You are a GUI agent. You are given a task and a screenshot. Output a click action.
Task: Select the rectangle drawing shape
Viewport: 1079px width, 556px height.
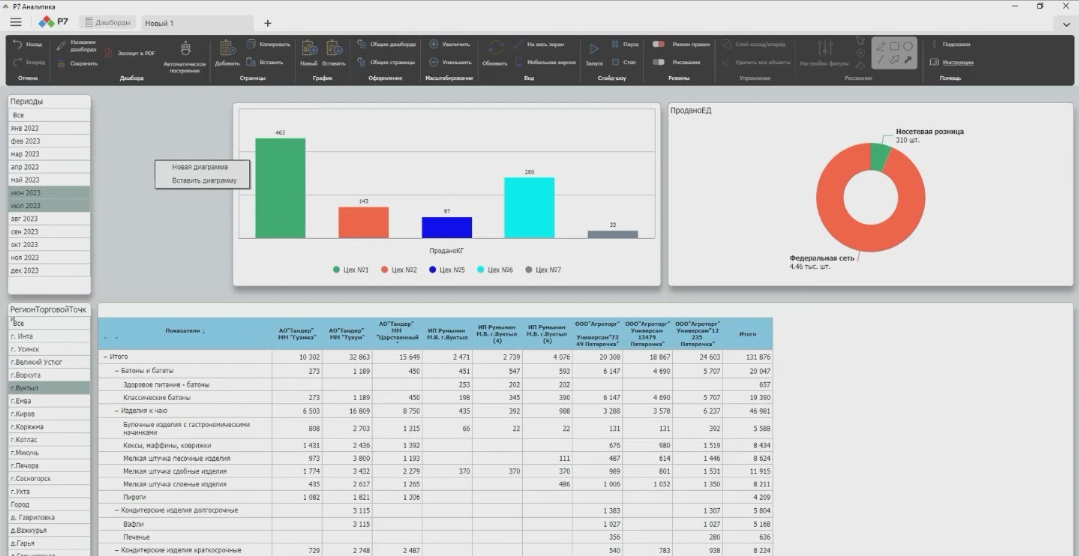[894, 46]
